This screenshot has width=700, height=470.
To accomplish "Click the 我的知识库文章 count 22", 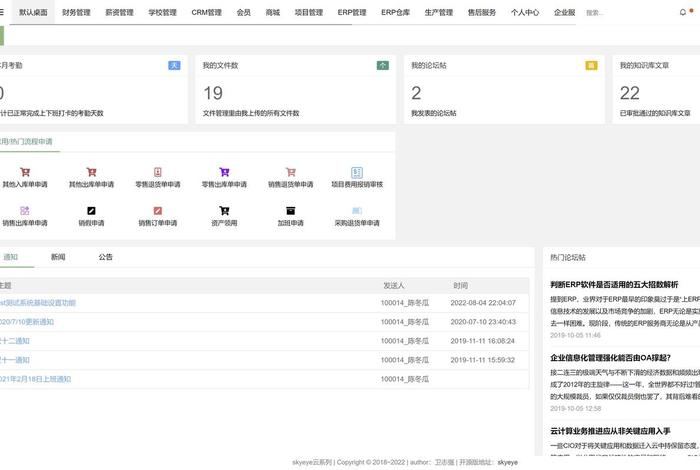I will coord(630,93).
